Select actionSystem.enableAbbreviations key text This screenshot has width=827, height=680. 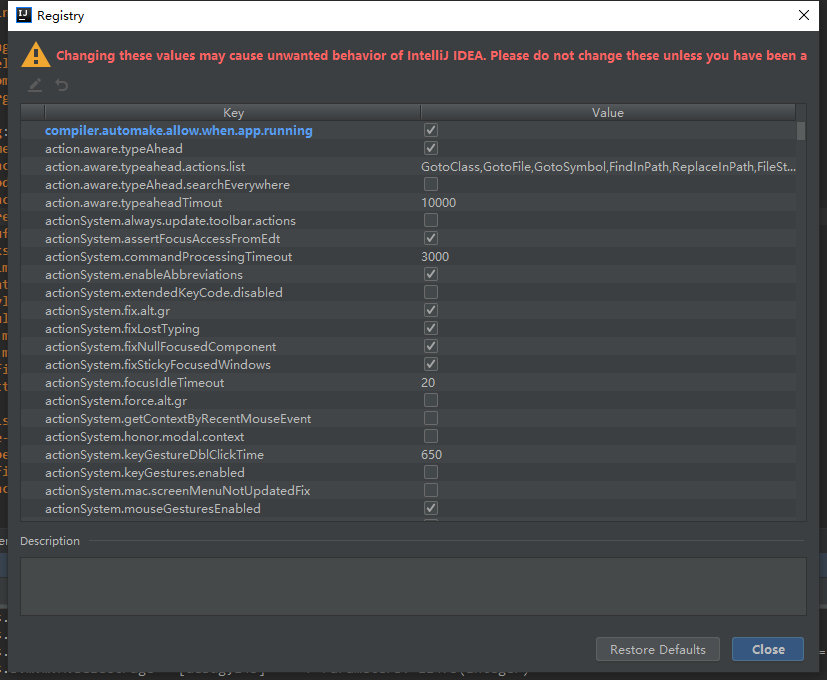[x=144, y=274]
